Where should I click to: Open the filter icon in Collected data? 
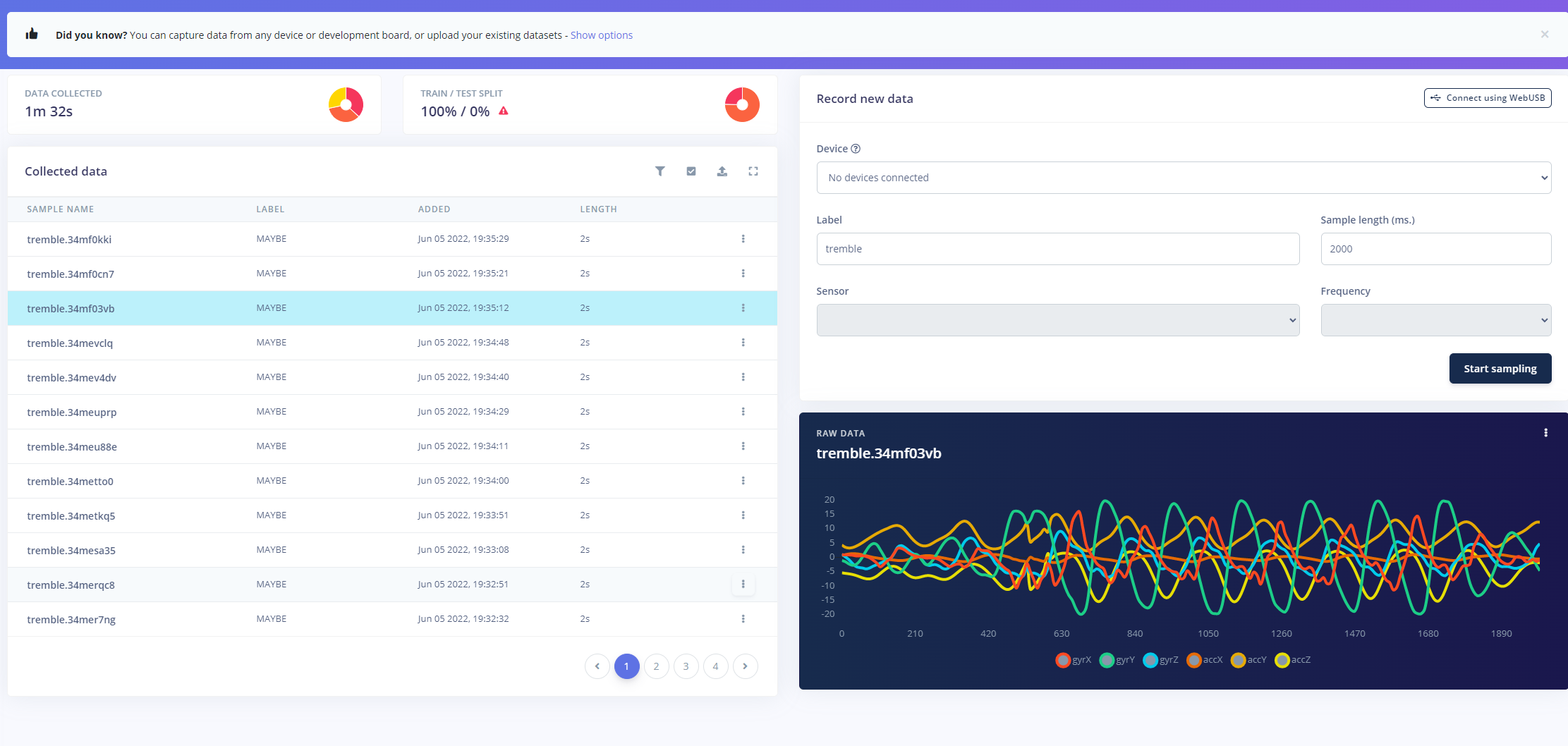(x=660, y=171)
